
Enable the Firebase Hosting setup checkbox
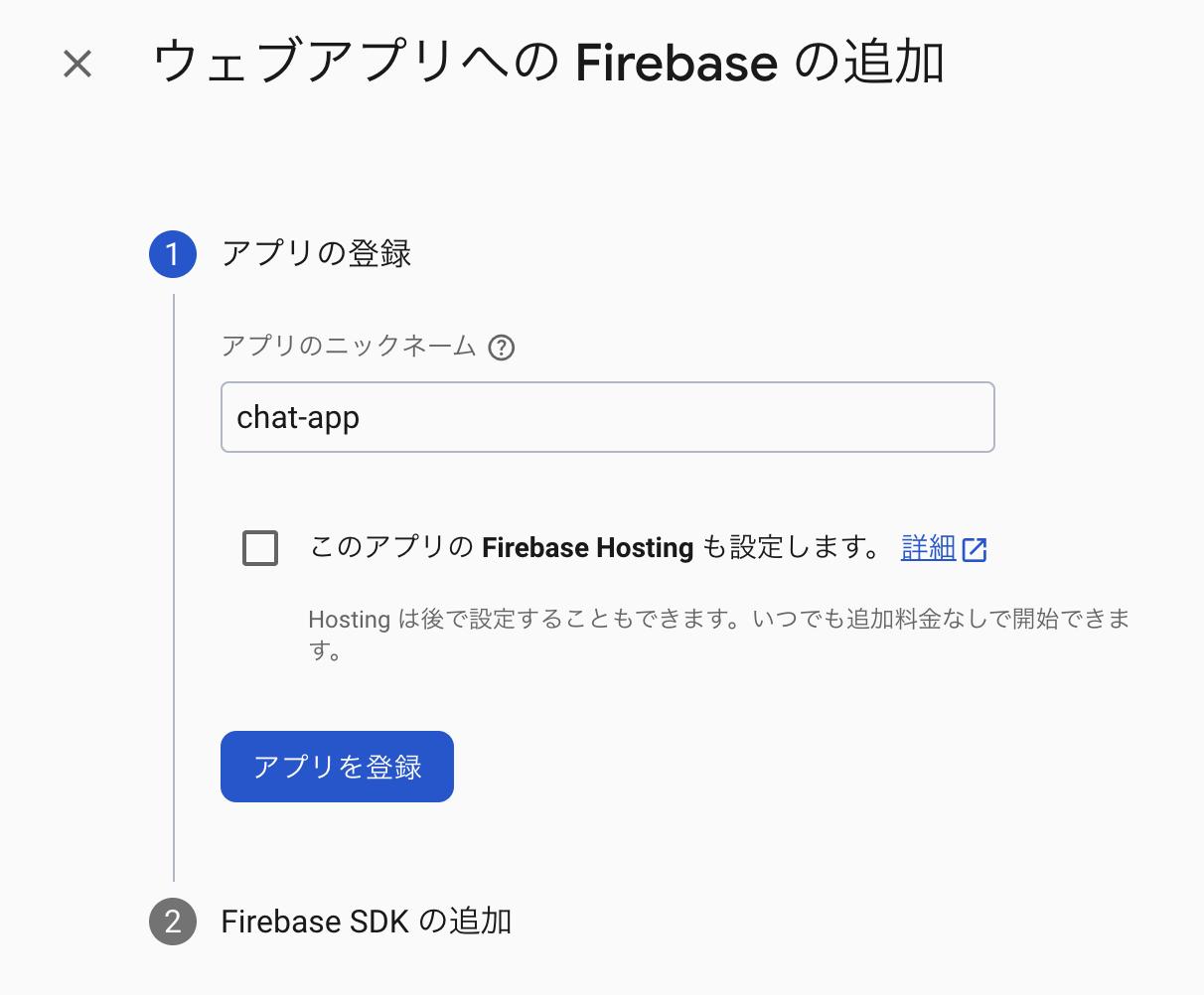pyautogui.click(x=260, y=548)
